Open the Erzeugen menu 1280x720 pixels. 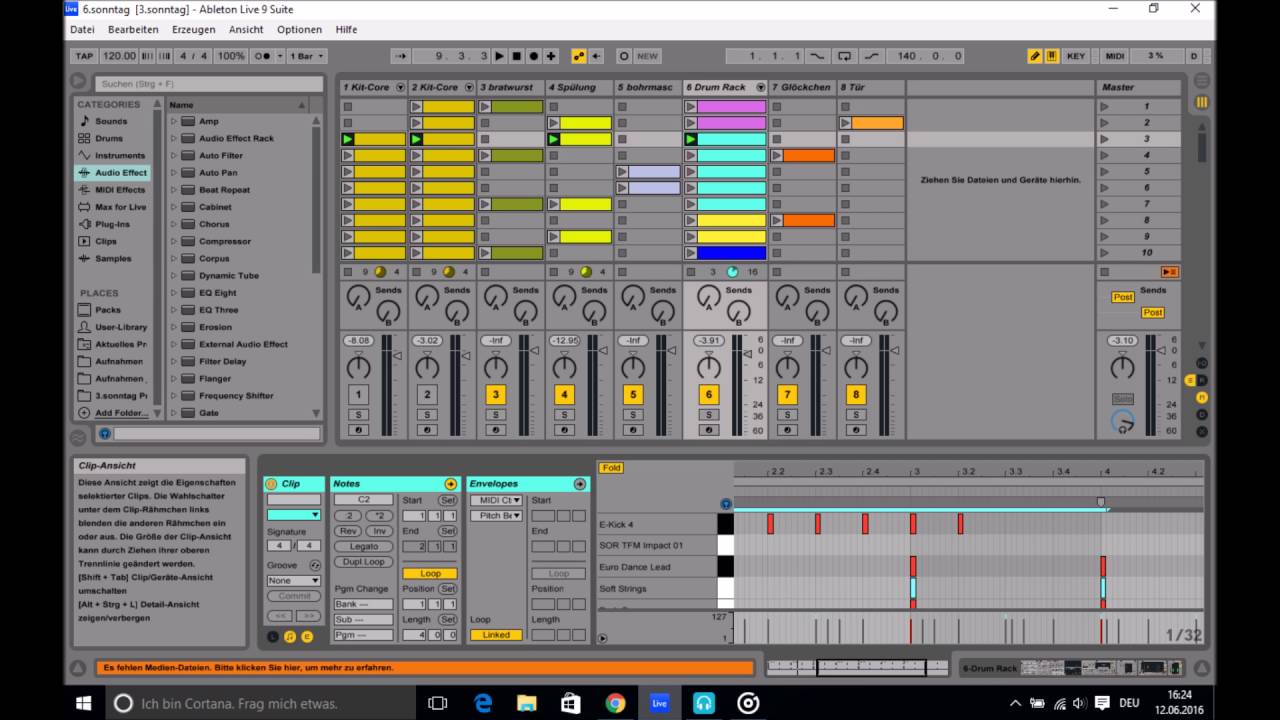click(x=193, y=30)
